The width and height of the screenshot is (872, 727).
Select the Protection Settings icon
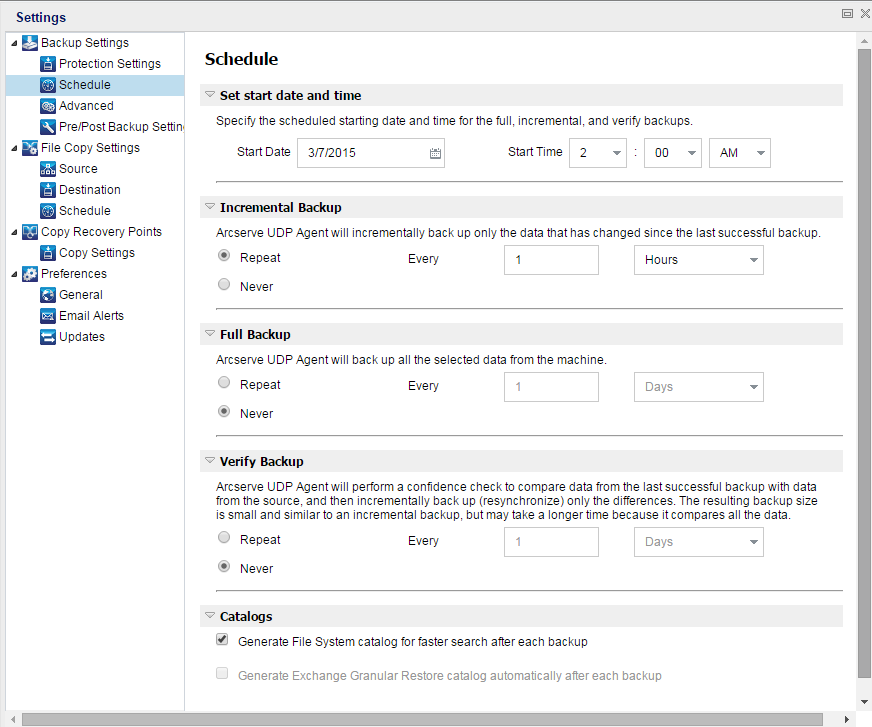tap(47, 63)
